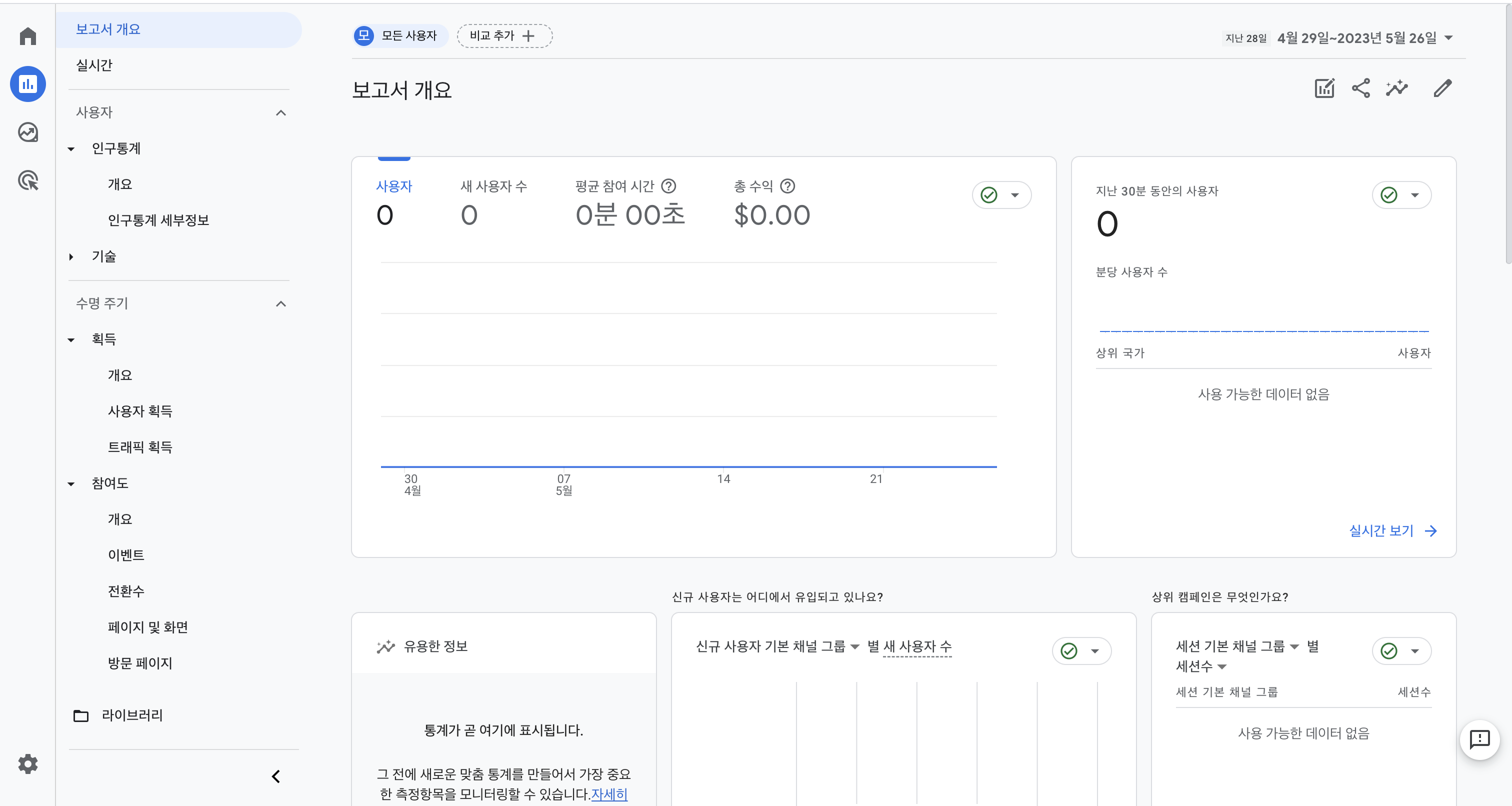Screen dimensions: 1512x806
Task: Click the edit comparisons chart icon
Action: tap(1324, 88)
